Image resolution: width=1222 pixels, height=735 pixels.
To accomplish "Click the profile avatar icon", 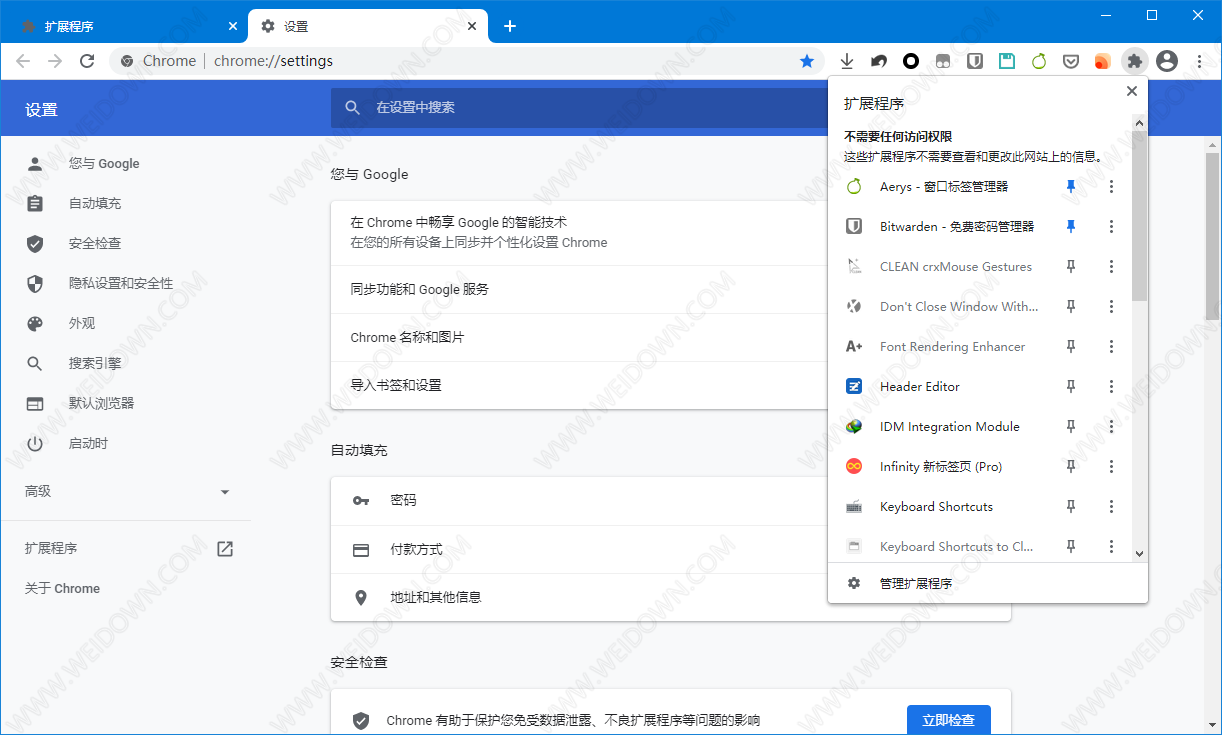I will 1166,61.
